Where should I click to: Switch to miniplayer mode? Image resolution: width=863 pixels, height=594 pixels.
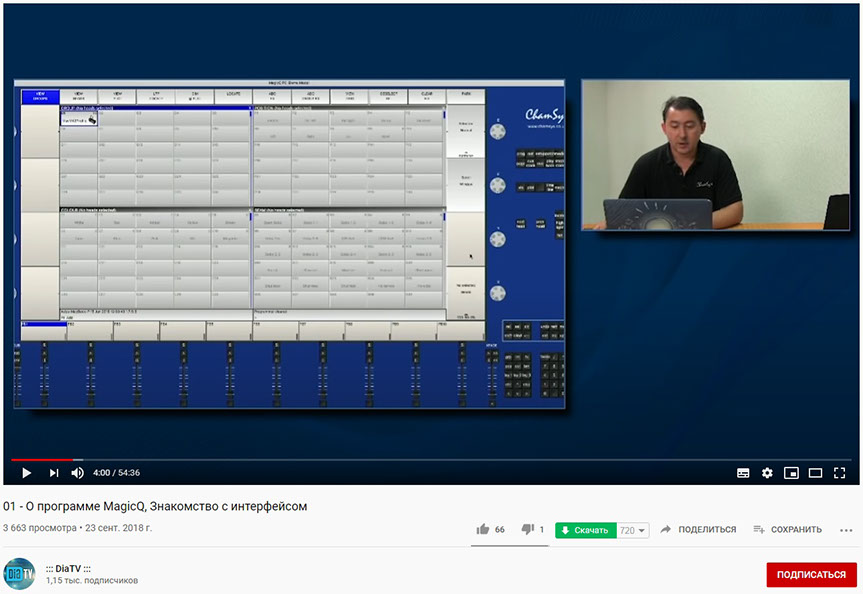[791, 473]
